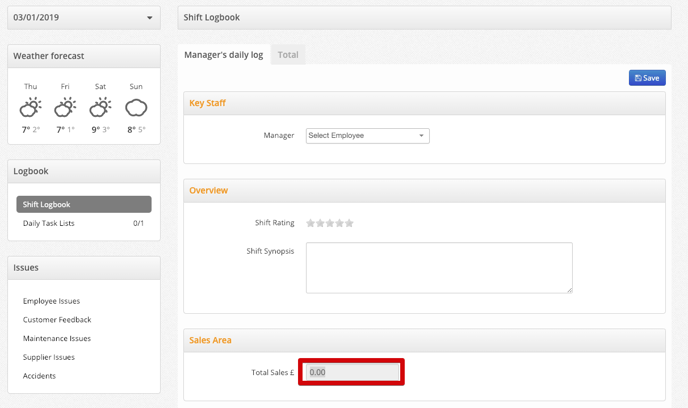Click Sunday's cloudy weather icon
The image size is (688, 408).
(x=136, y=107)
